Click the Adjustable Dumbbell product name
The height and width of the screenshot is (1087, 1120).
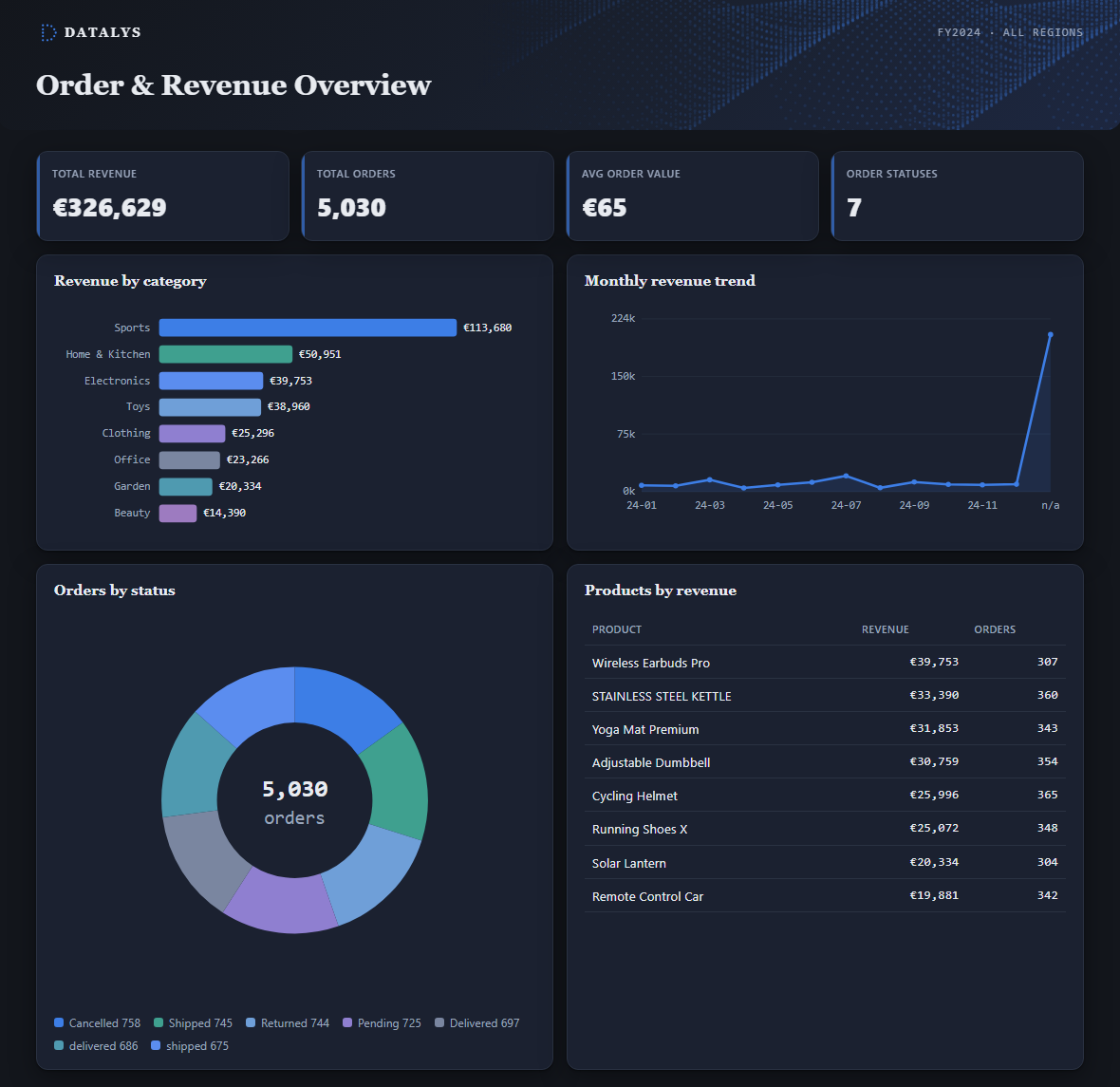651,762
